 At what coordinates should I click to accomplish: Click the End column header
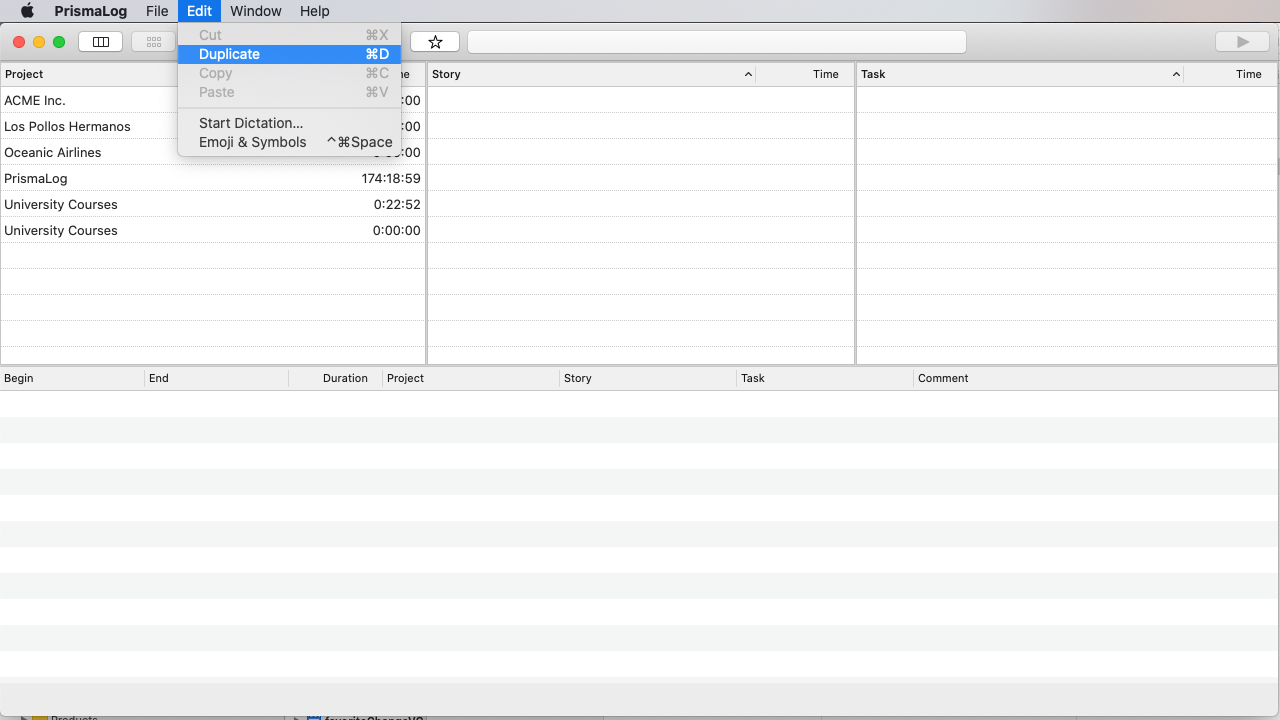[216, 378]
